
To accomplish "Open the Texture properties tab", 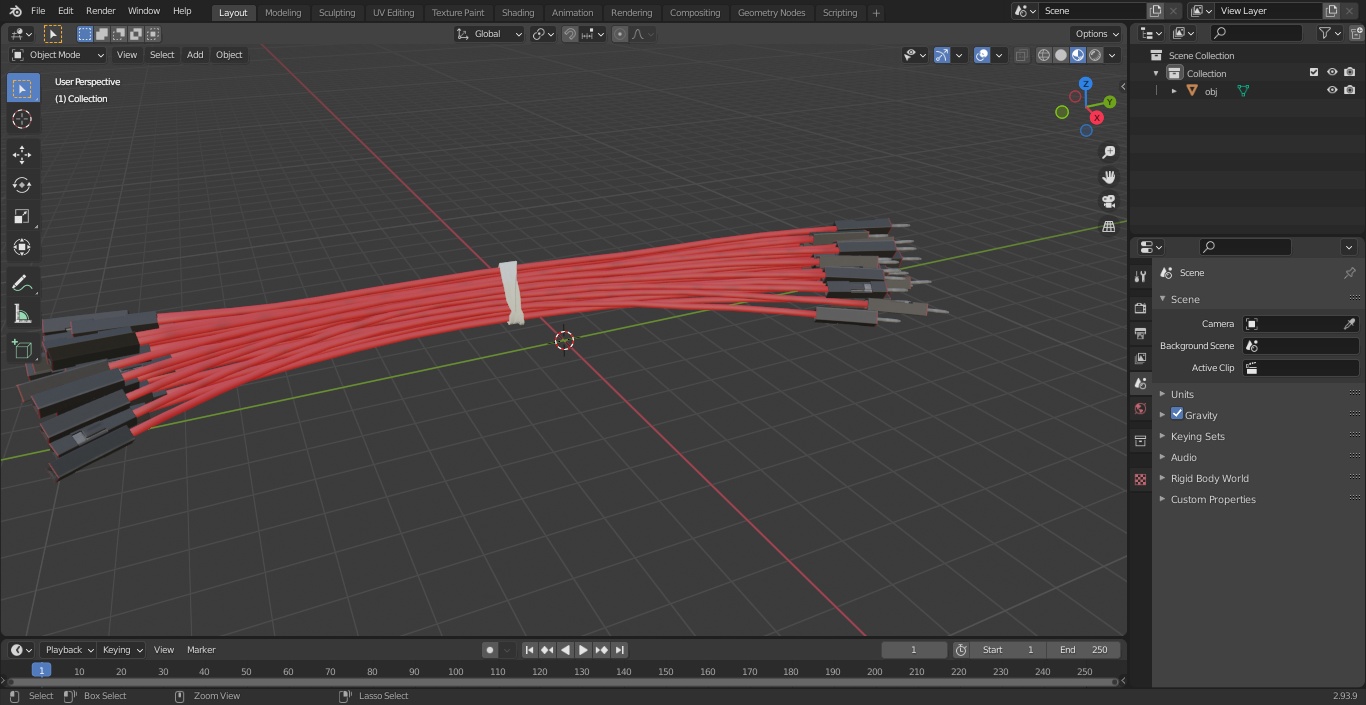I will click(x=1140, y=479).
